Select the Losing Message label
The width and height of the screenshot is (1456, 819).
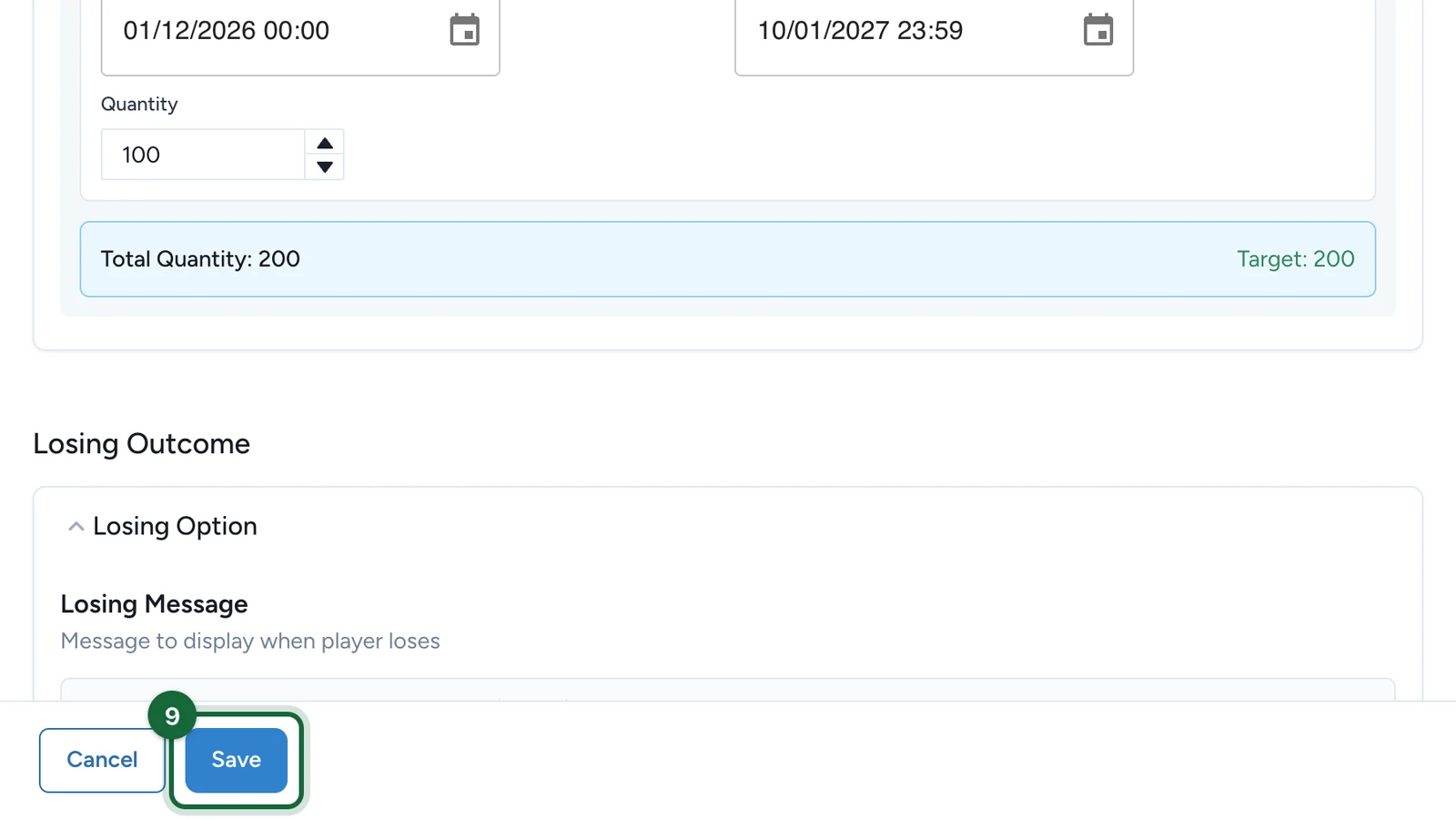[x=154, y=604]
